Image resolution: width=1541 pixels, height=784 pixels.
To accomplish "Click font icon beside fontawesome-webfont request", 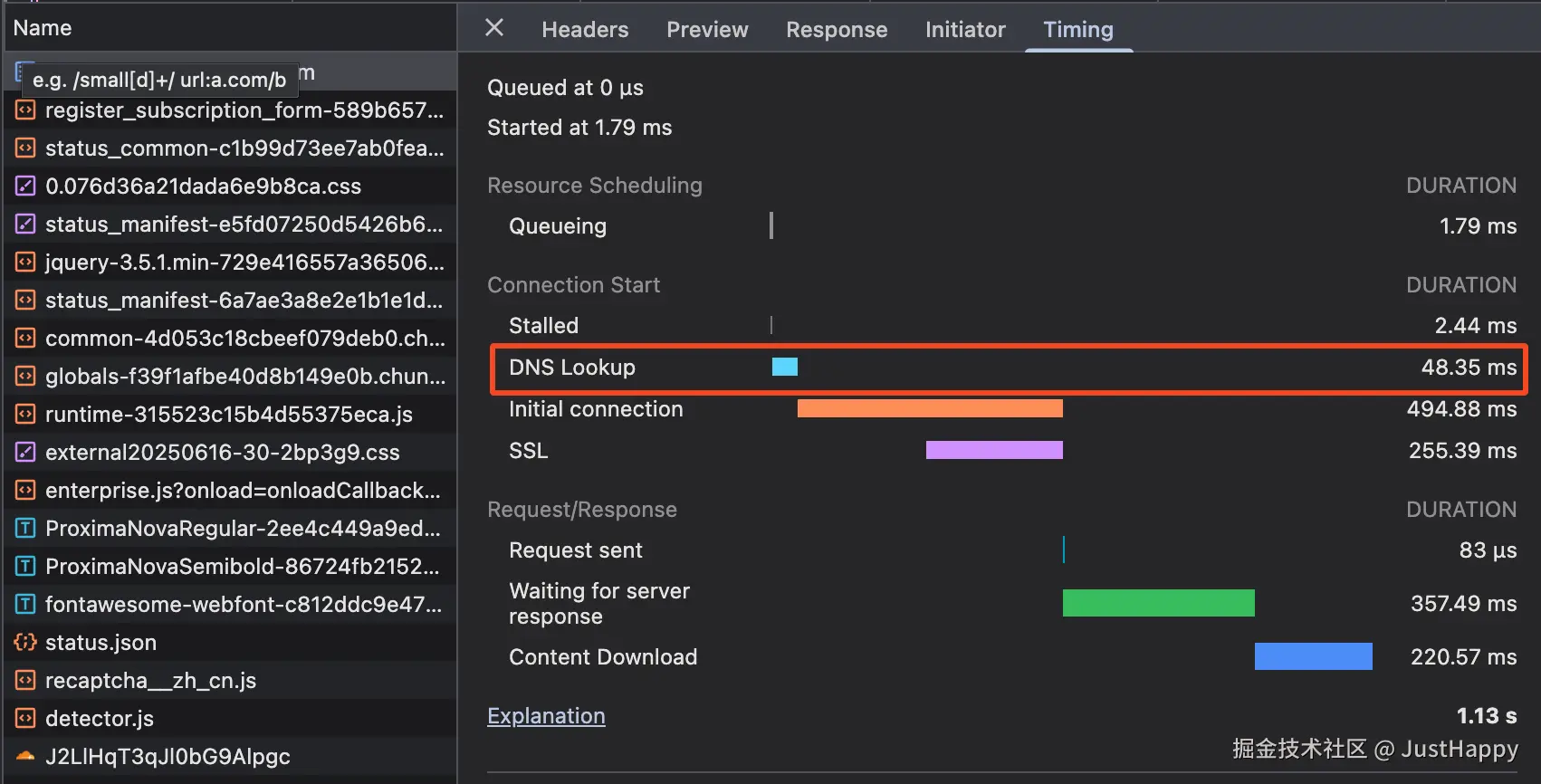I will coord(25,605).
